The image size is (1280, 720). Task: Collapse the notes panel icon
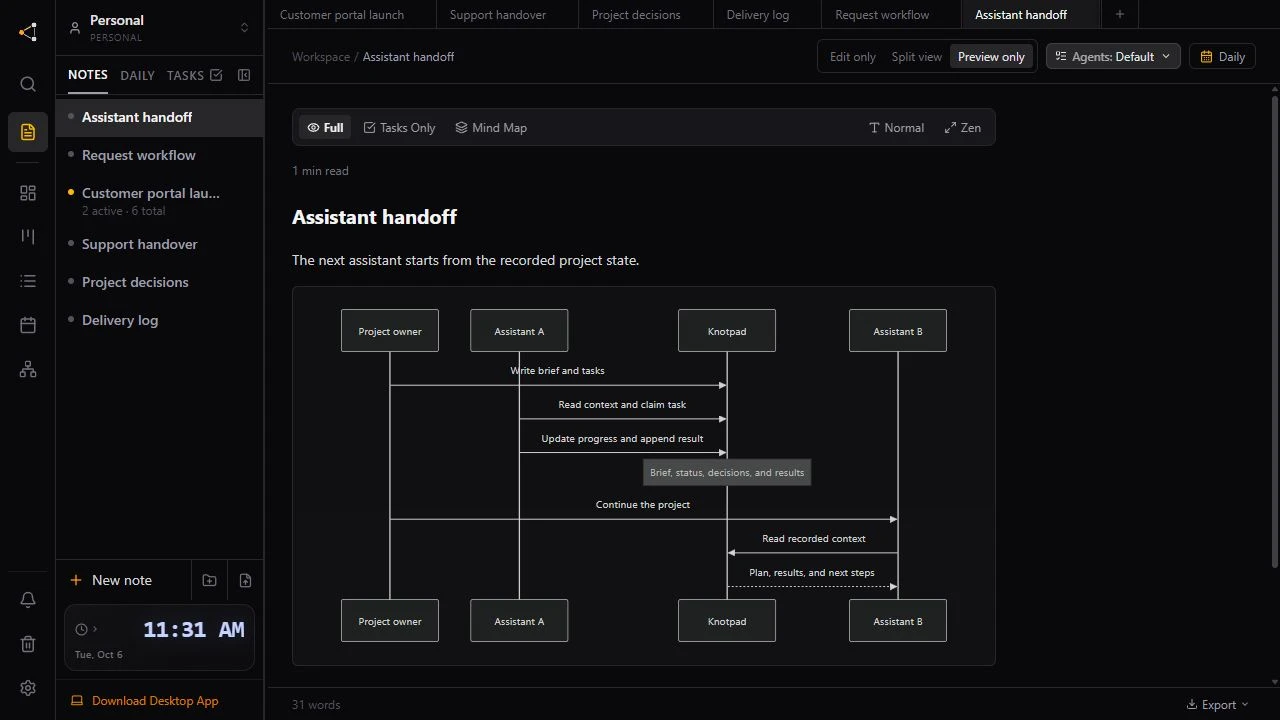point(244,75)
